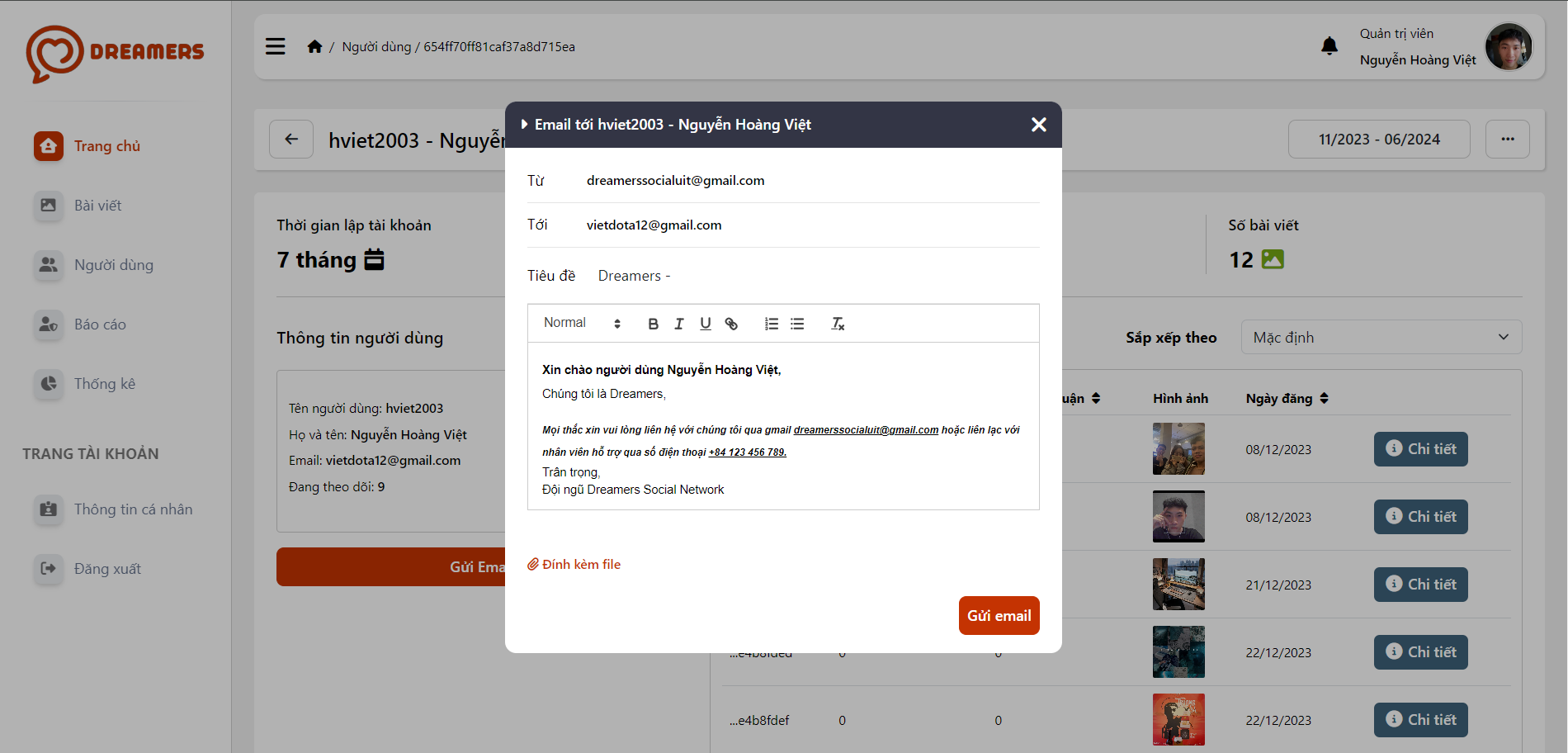Open Người dùng in the sidebar
The height and width of the screenshot is (753, 1568).
click(x=114, y=265)
